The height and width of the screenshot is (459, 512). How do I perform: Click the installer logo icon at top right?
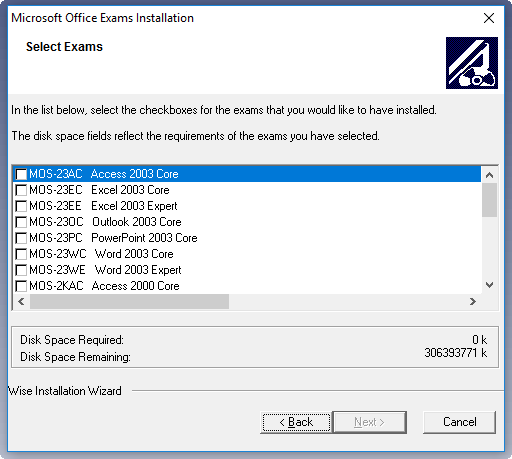coord(472,63)
